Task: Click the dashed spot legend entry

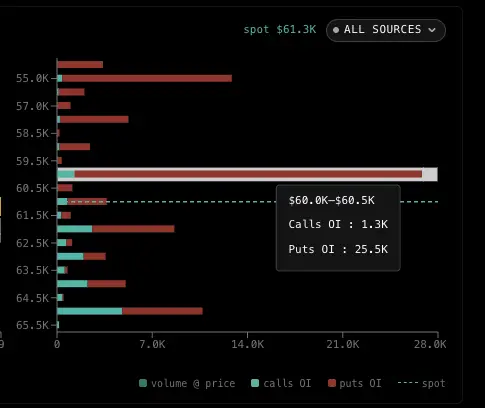Action: click(x=421, y=383)
